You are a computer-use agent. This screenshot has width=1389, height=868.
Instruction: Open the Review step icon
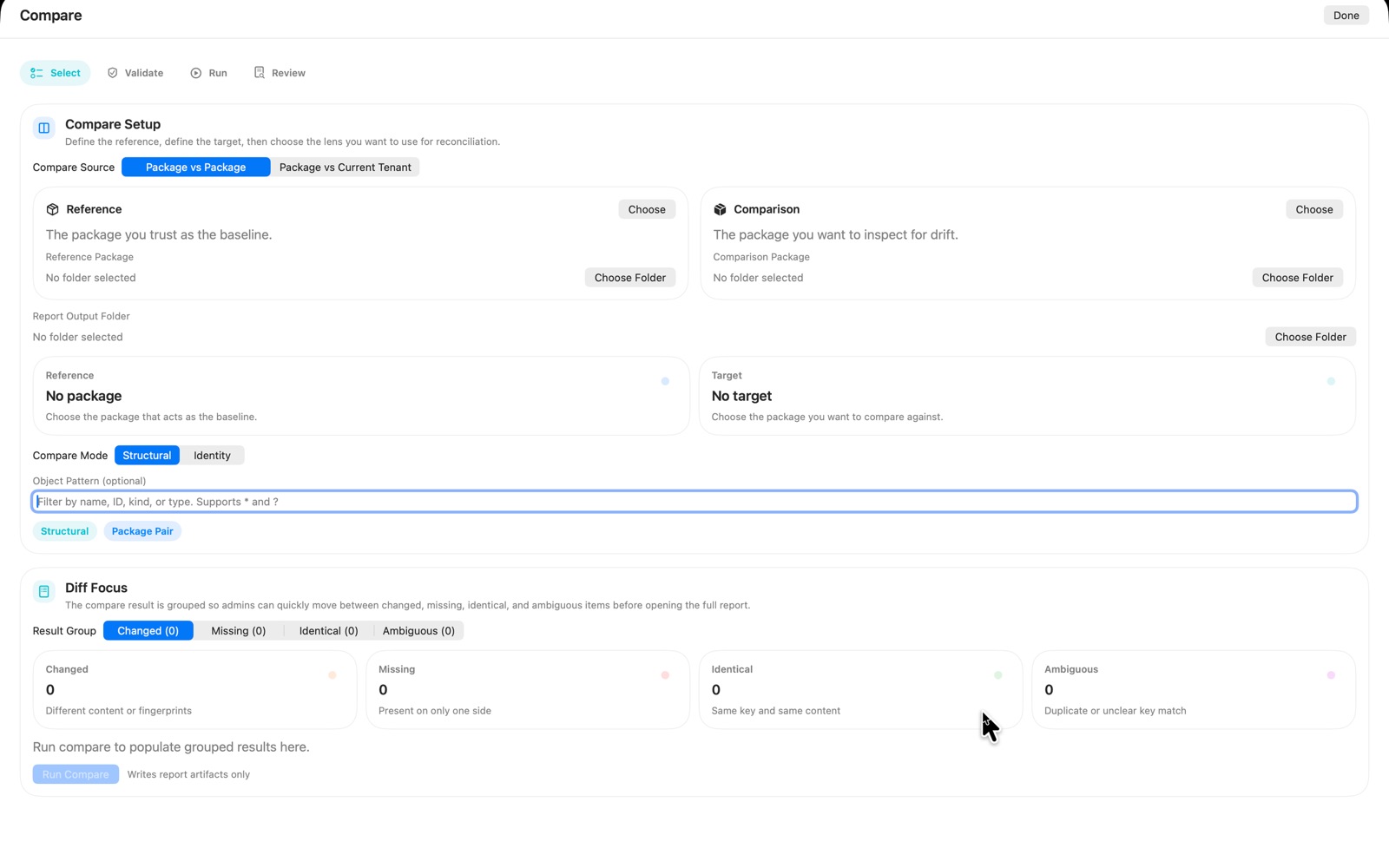258,73
